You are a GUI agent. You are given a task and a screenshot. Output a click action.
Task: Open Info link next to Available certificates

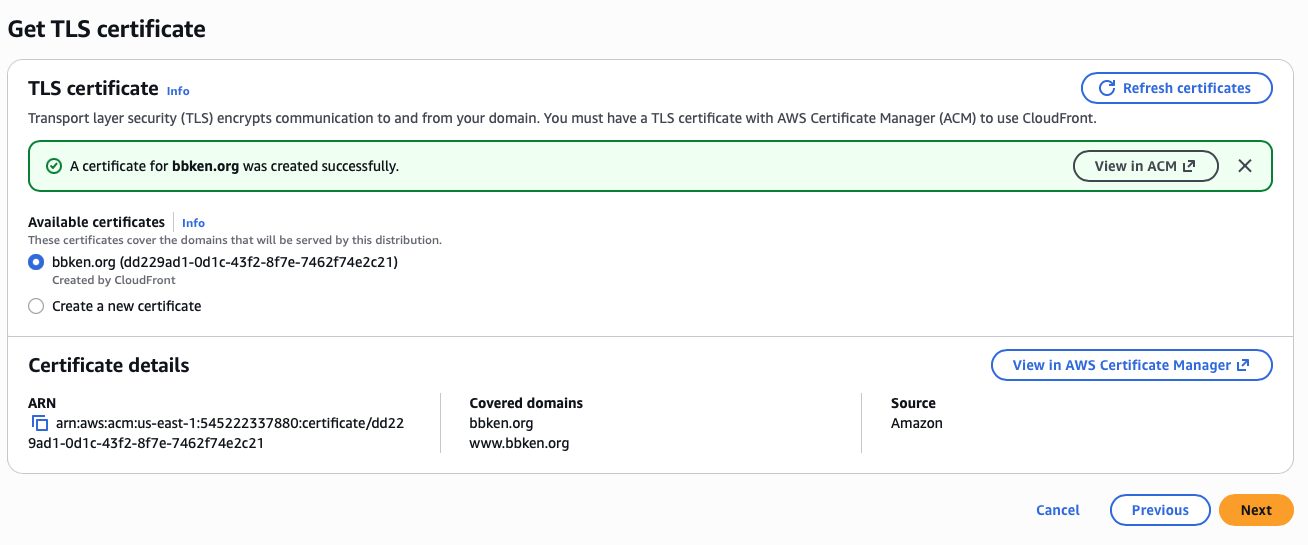coord(193,223)
